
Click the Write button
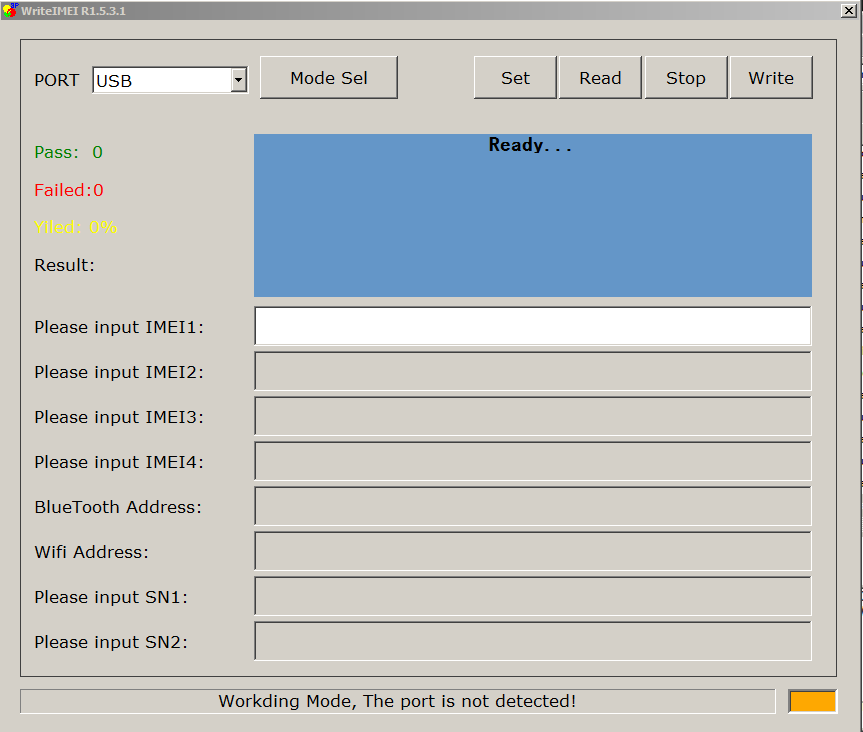point(771,78)
